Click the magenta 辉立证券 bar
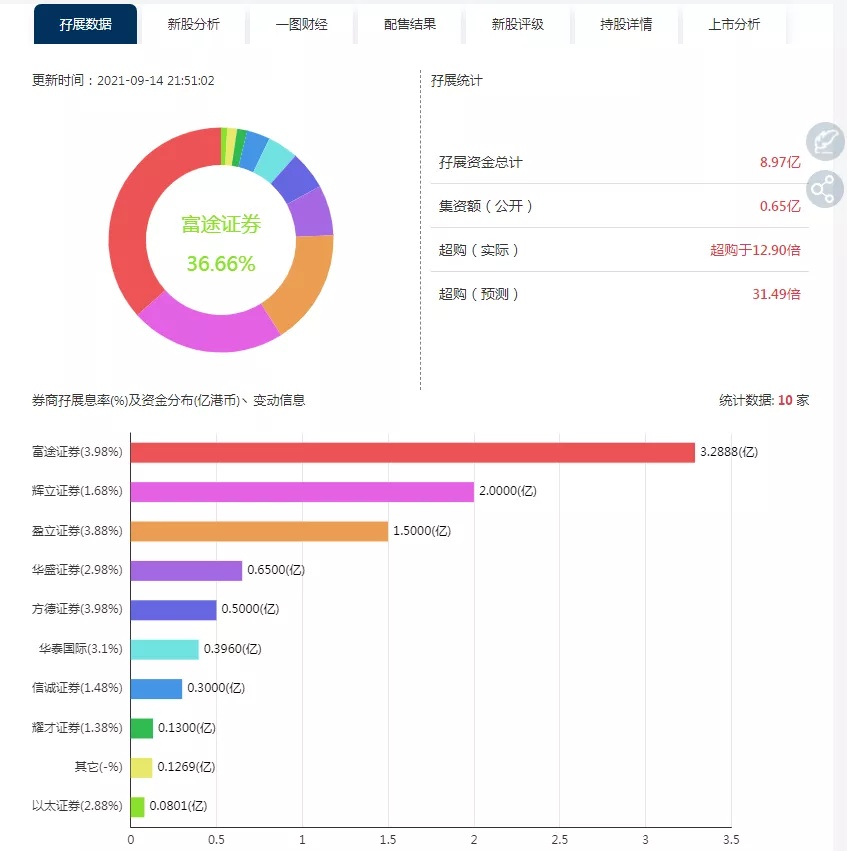 pos(302,492)
